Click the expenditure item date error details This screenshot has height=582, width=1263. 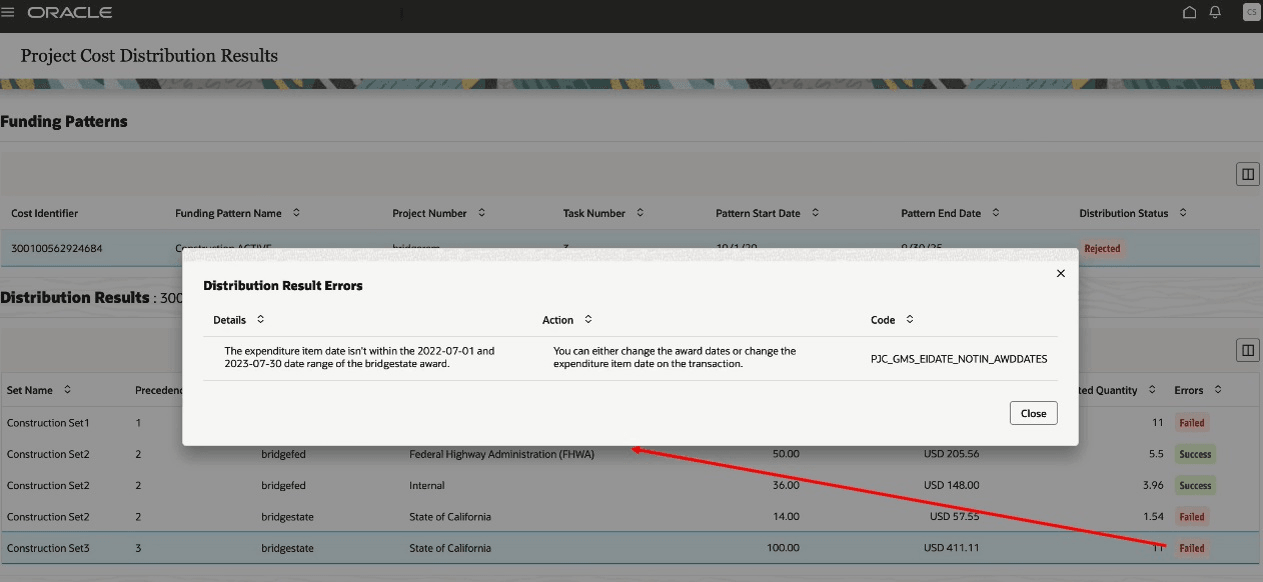[x=360, y=358]
